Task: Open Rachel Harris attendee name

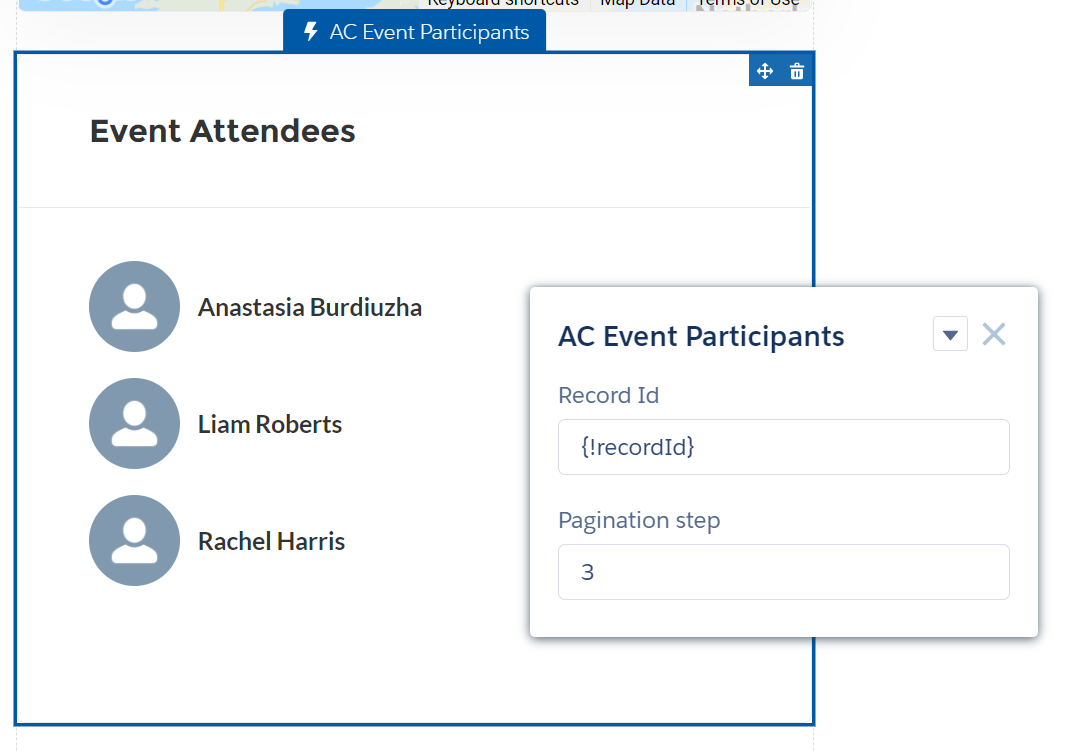Action: (271, 542)
